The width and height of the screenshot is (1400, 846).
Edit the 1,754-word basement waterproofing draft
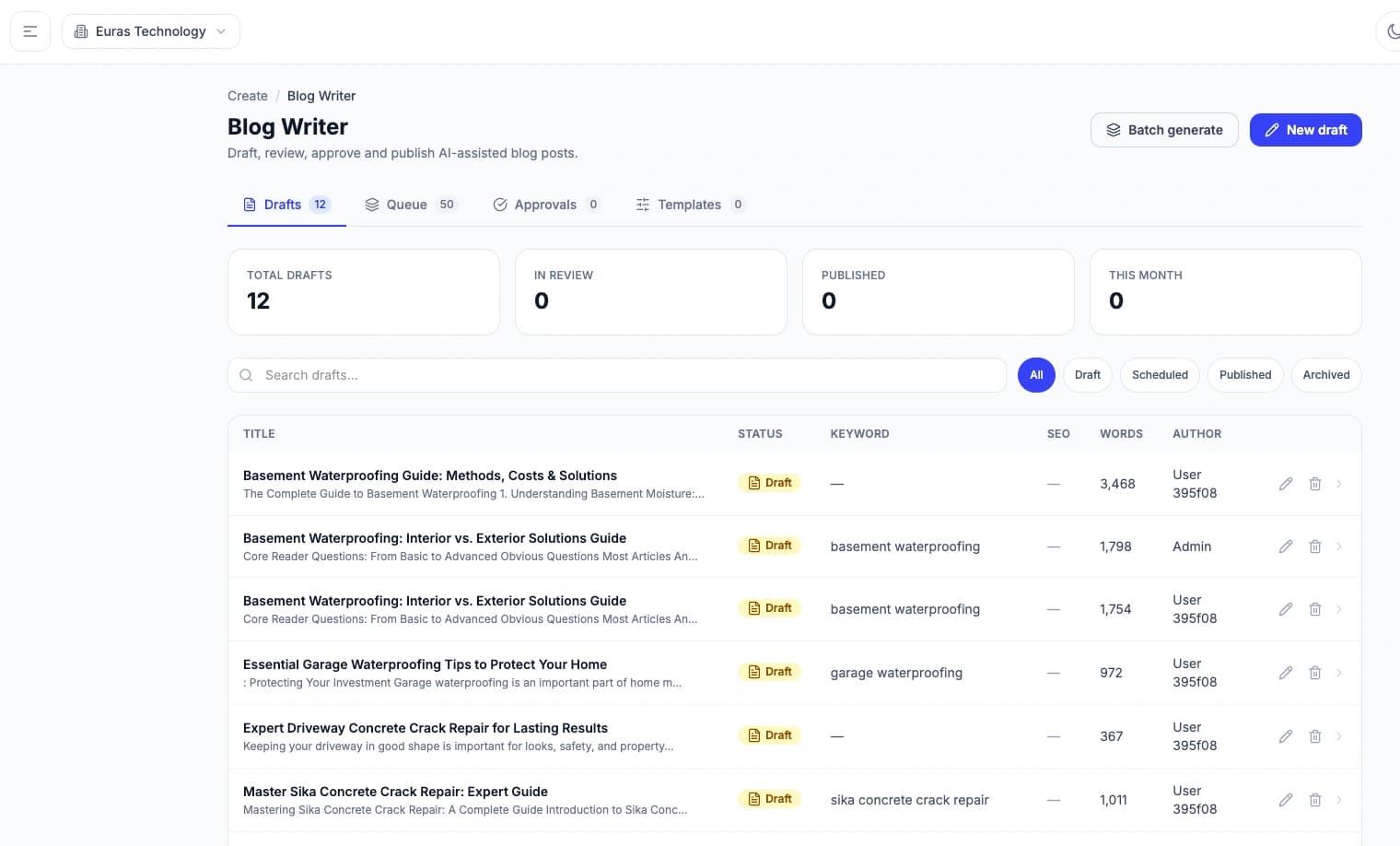(x=1286, y=609)
